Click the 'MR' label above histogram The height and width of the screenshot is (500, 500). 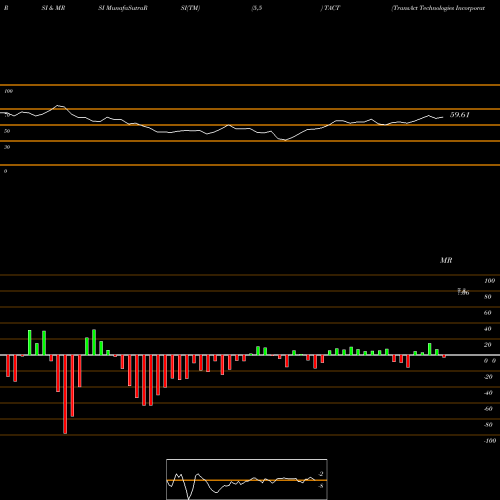(446, 260)
